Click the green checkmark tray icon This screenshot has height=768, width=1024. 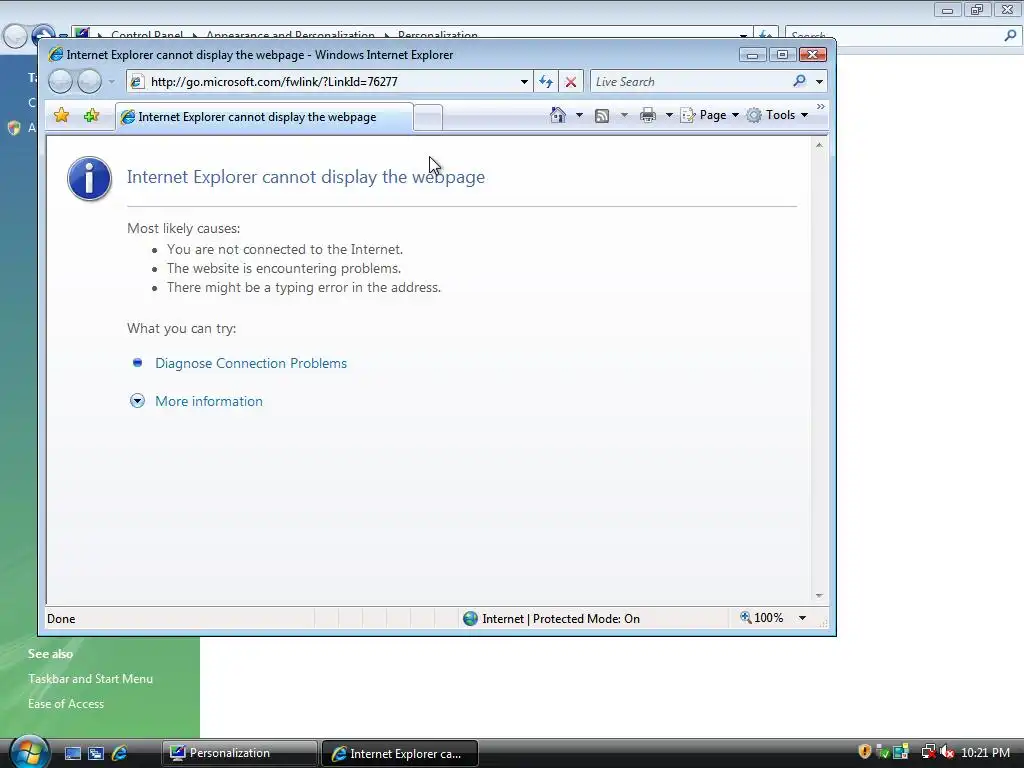pyautogui.click(x=883, y=752)
